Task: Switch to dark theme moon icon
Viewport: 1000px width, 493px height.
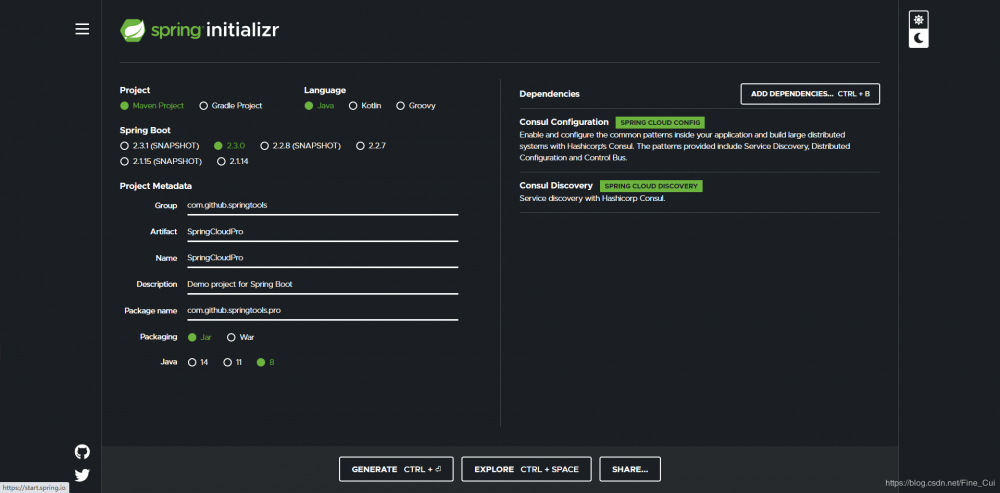Action: click(918, 38)
